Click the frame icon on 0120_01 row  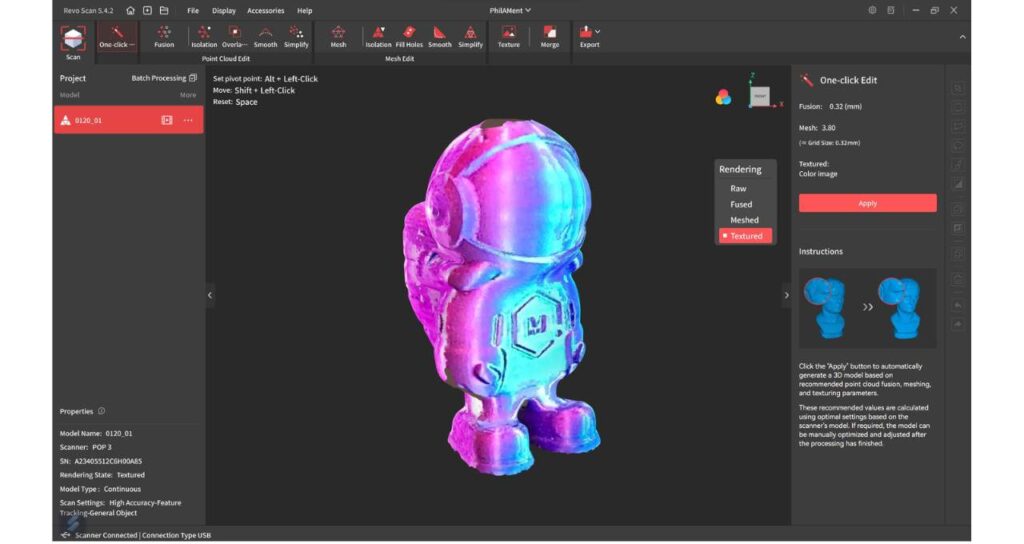point(167,120)
